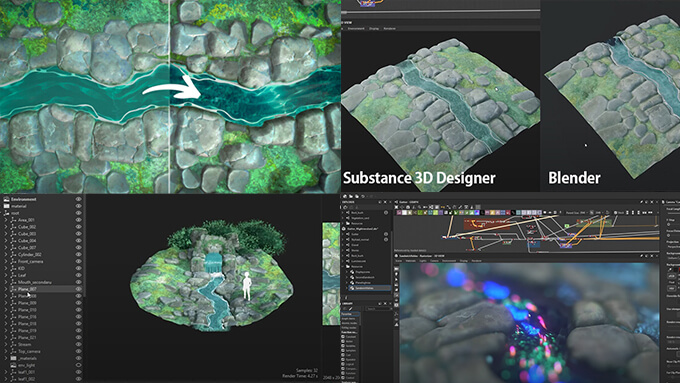This screenshot has width=680, height=383.
Task: Click the HSV button in properties panel
Action: click(x=671, y=288)
